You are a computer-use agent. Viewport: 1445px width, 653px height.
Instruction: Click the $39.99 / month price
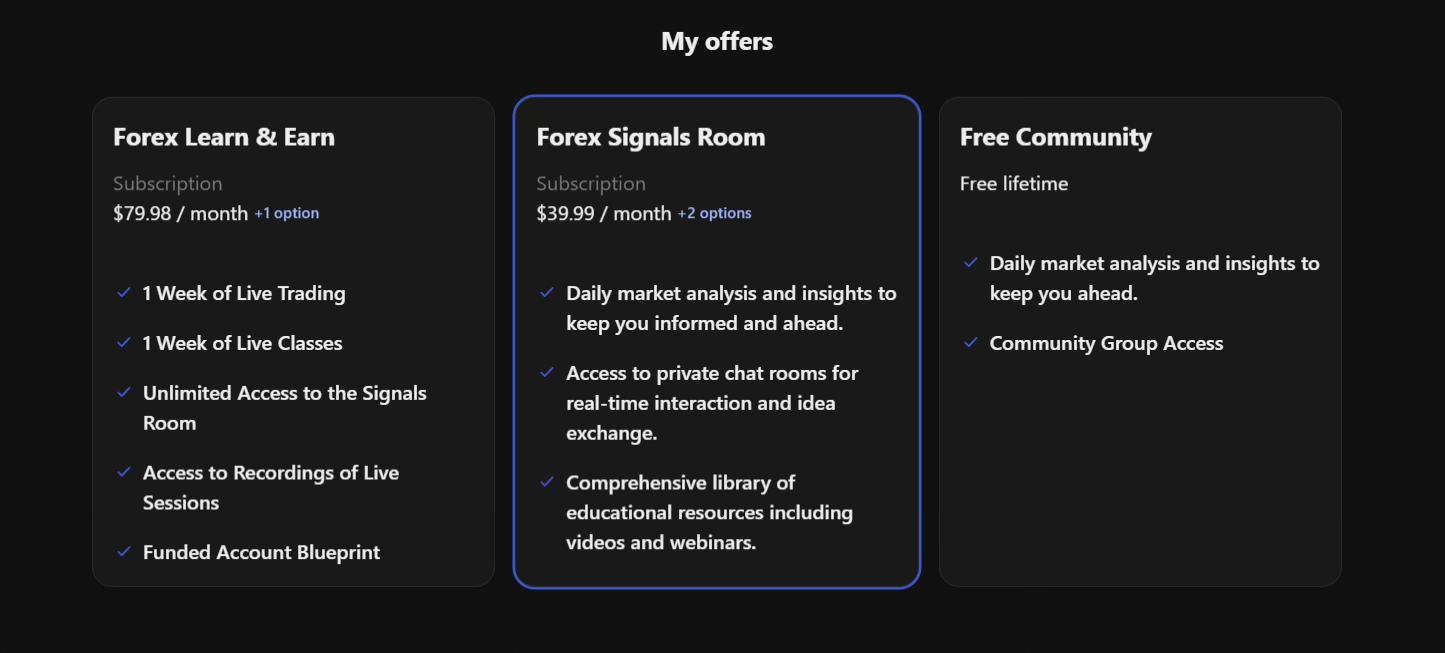pos(604,213)
